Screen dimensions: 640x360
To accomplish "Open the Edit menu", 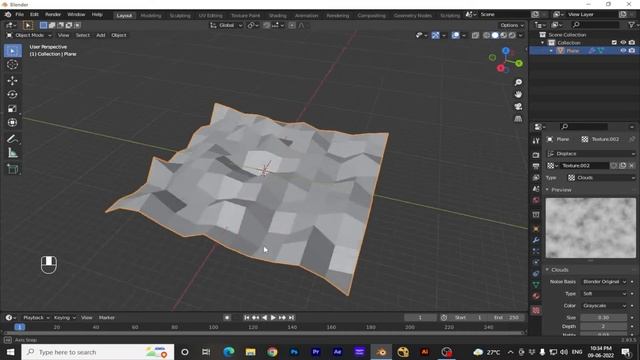I will tap(34, 15).
